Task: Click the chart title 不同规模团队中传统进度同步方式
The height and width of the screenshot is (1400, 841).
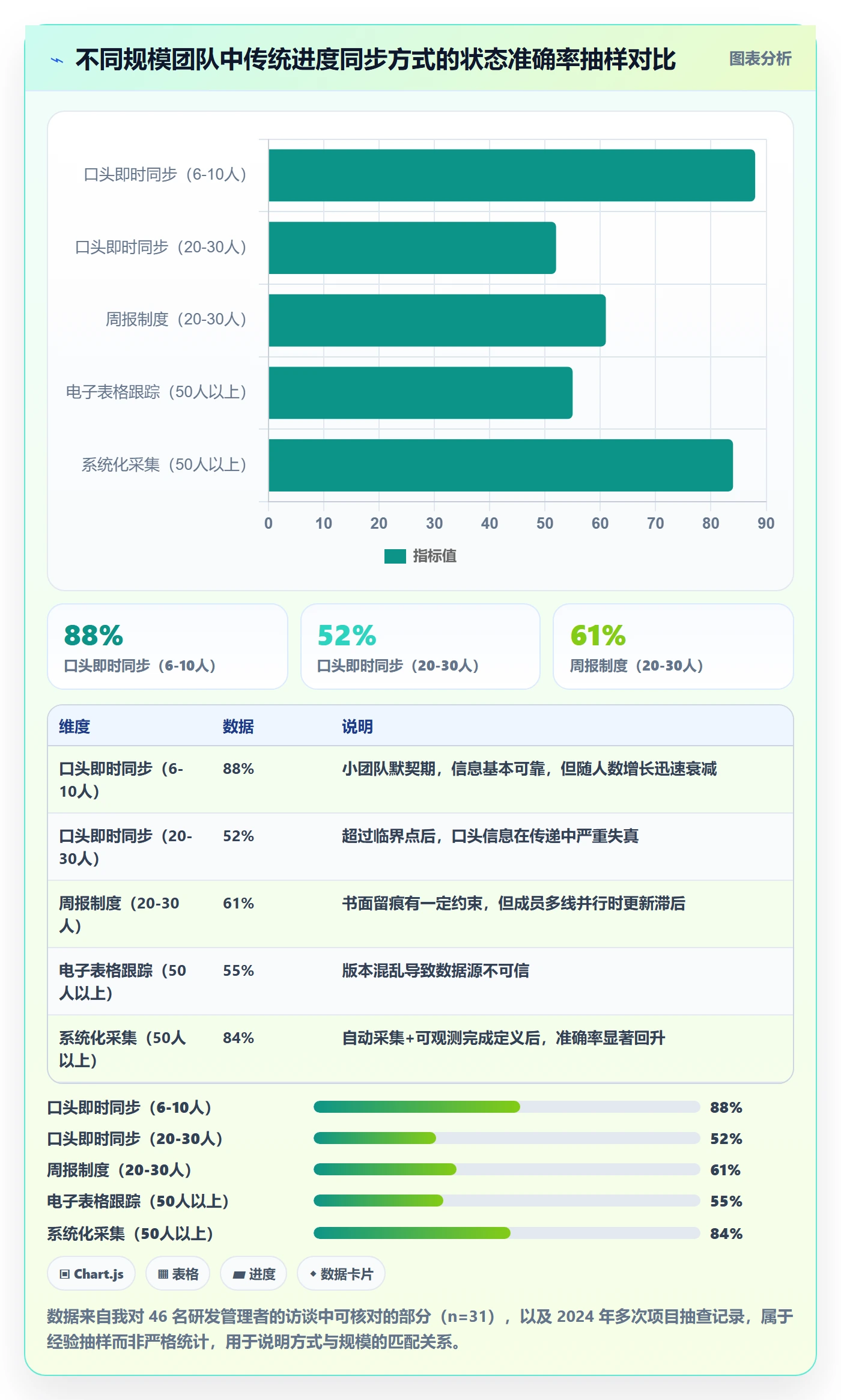Action: pos(375,59)
